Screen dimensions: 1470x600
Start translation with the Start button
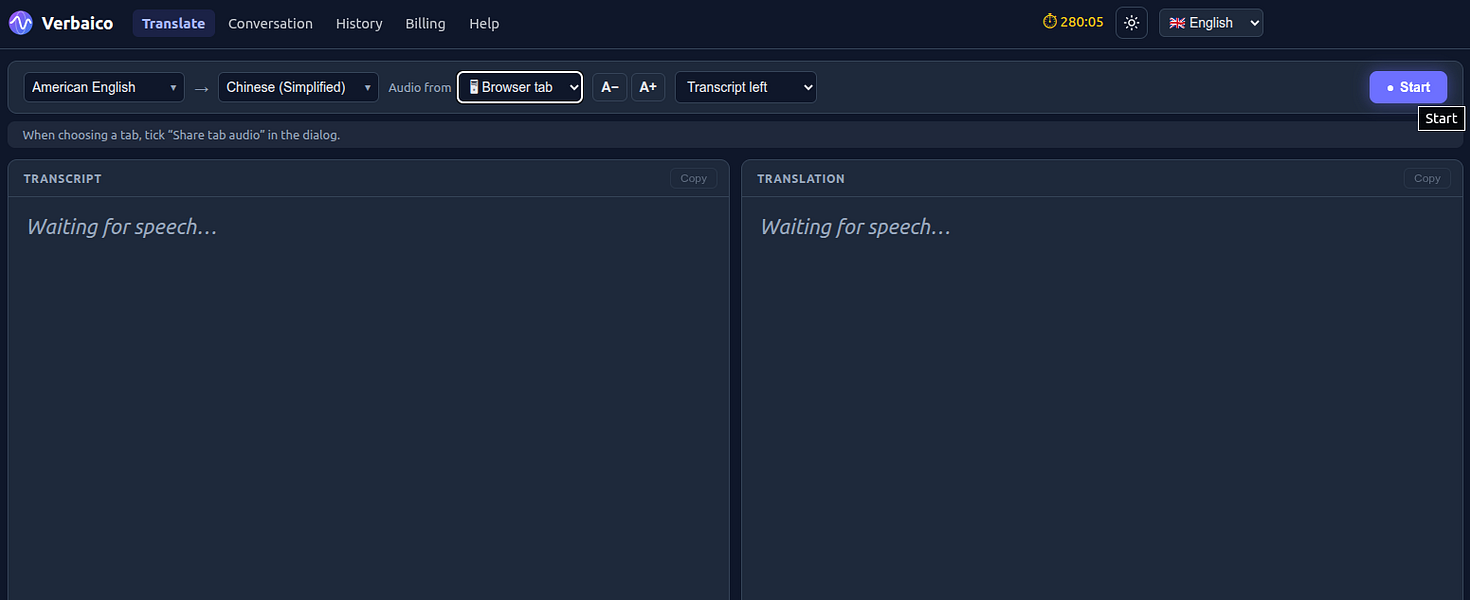(1408, 87)
